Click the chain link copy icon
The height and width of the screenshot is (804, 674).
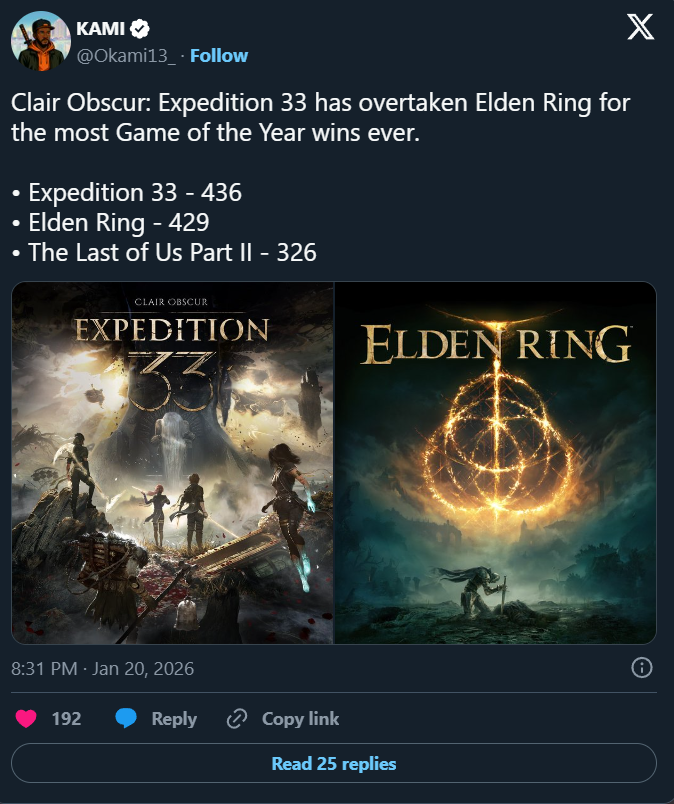coord(237,719)
